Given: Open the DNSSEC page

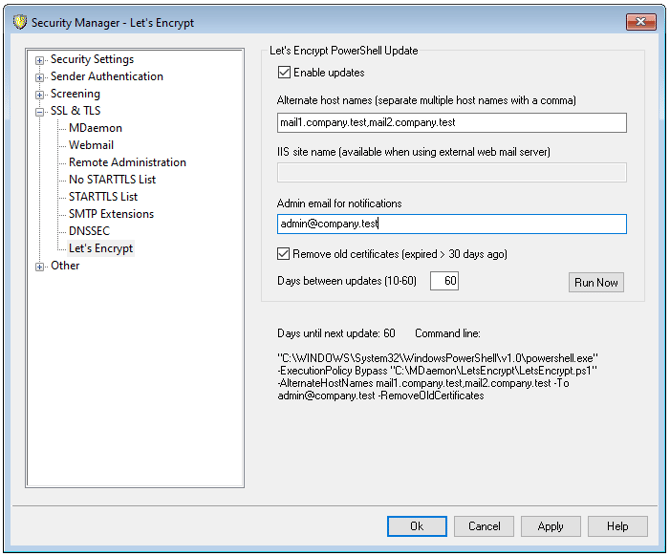Looking at the screenshot, I should coord(89,231).
